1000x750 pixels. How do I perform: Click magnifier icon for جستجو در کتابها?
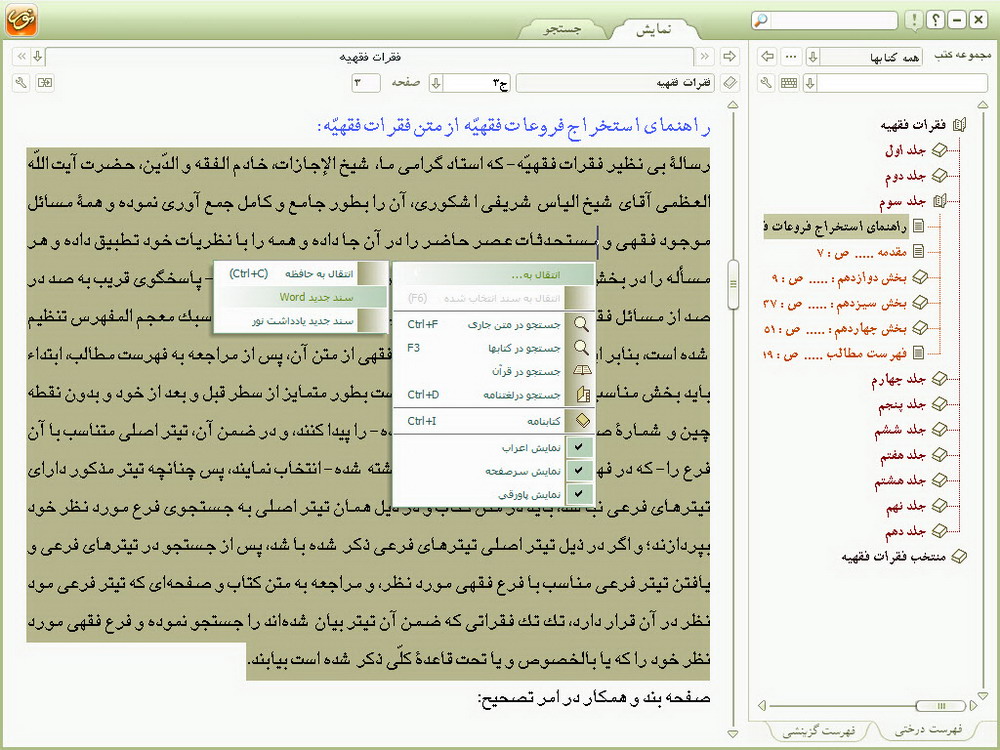click(582, 348)
